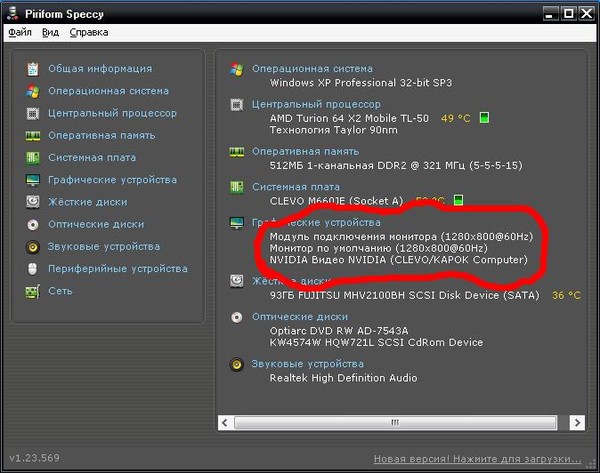Open the Системная плата summary heading
The image size is (600, 473).
pyautogui.click(x=296, y=187)
